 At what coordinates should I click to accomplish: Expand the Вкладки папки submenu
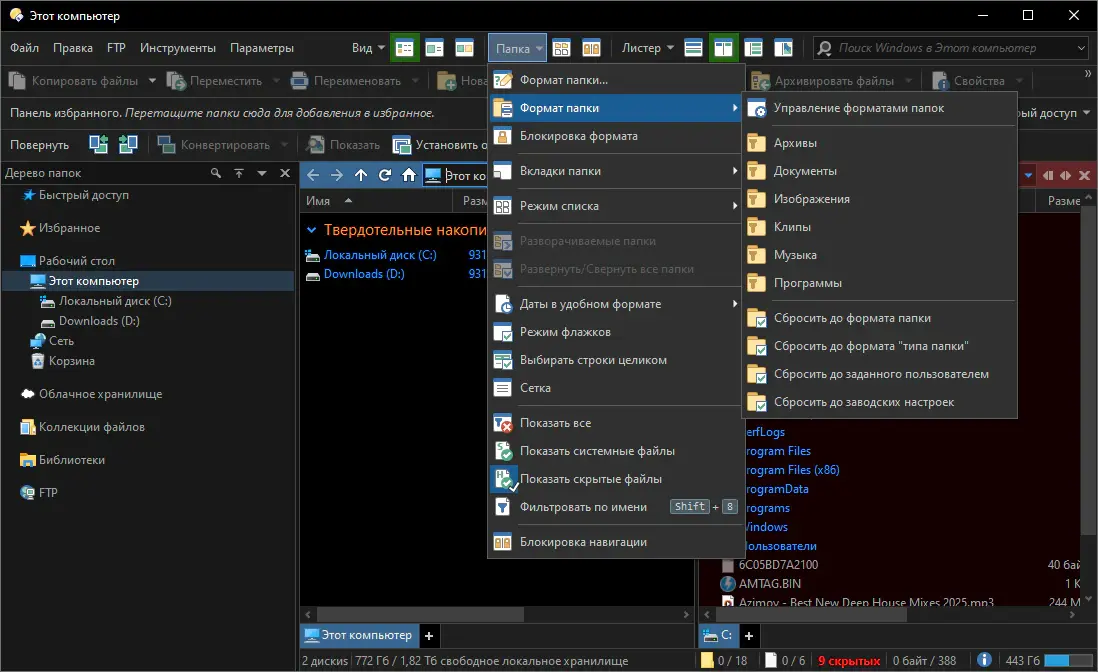(616, 171)
